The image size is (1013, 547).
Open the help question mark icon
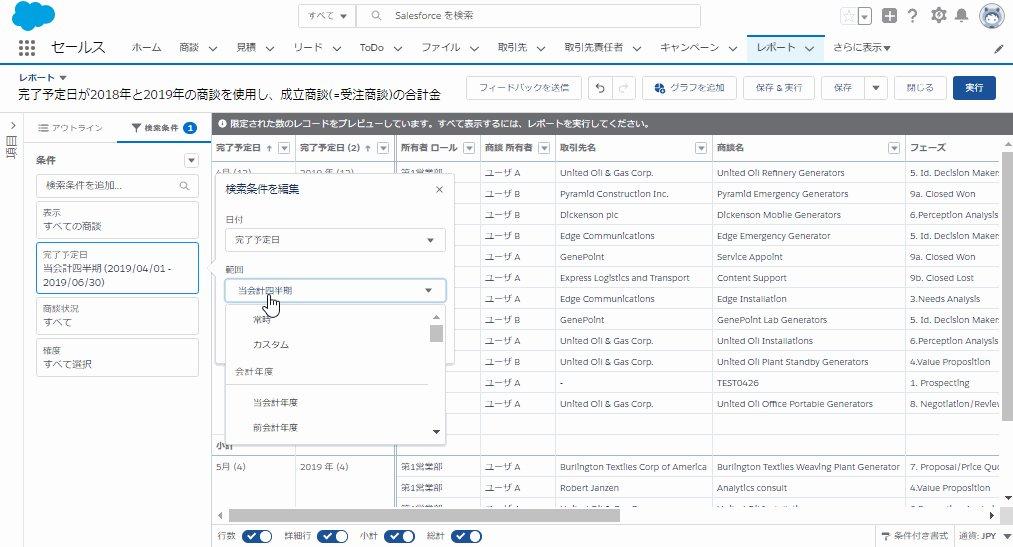pyautogui.click(x=912, y=16)
